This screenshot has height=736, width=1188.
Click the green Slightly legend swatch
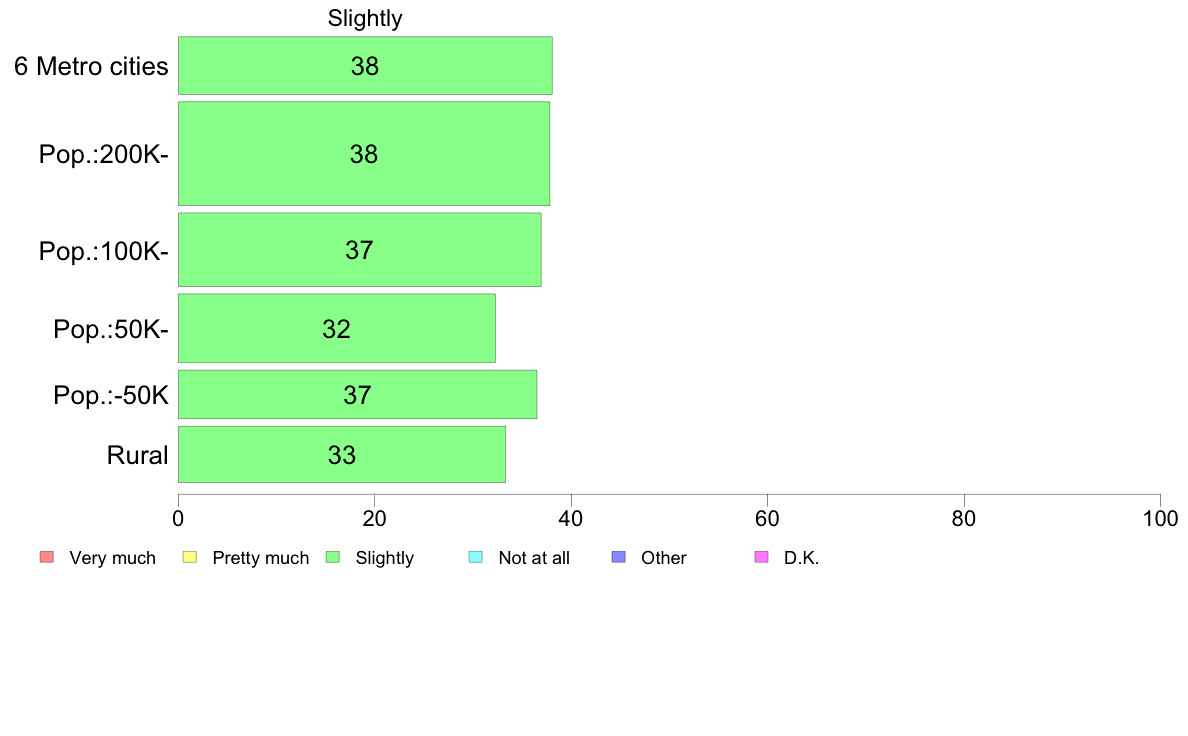(333, 557)
